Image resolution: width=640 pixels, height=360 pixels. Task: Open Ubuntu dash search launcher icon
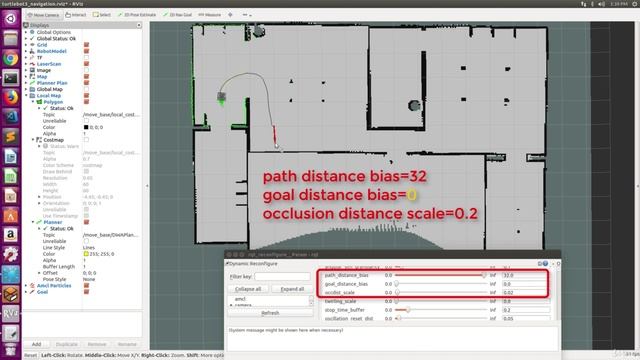11,18
